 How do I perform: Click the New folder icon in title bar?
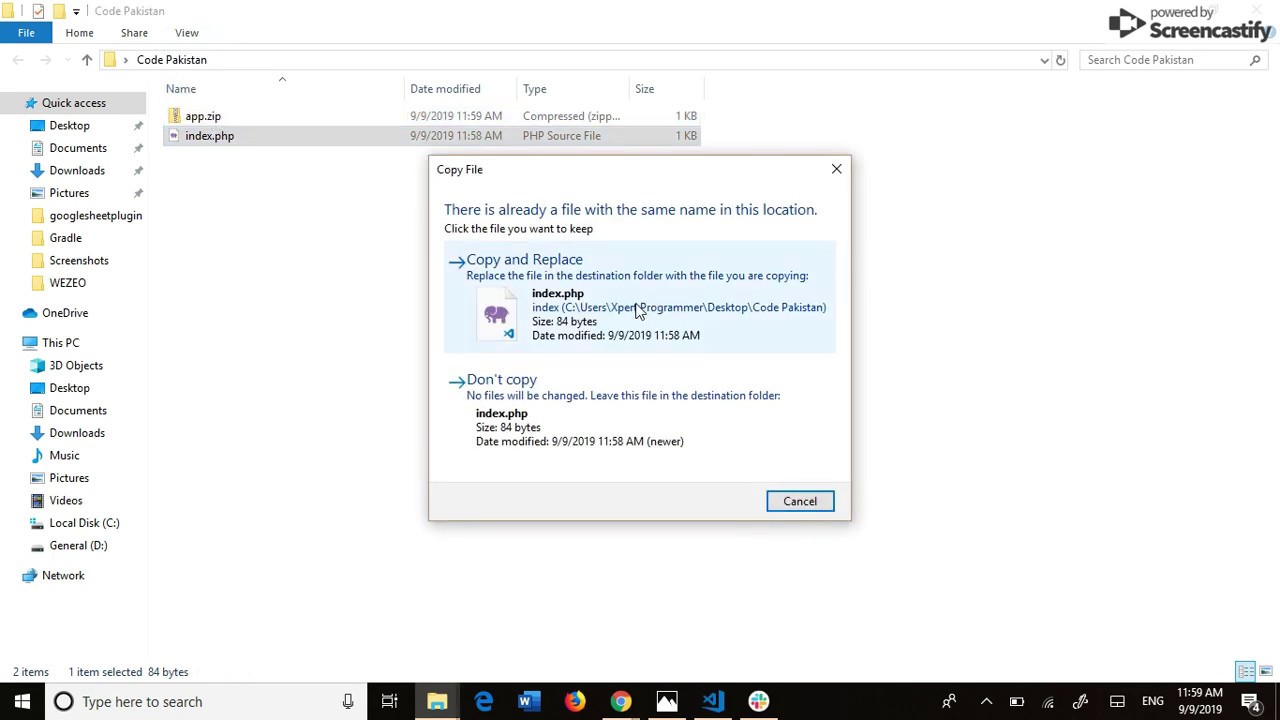point(59,11)
